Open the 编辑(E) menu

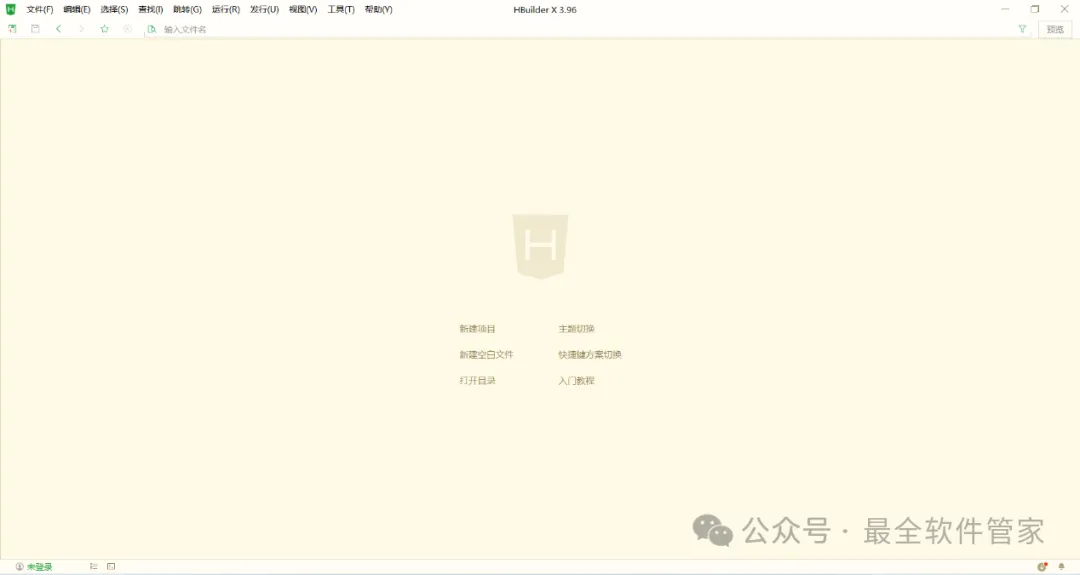click(77, 10)
